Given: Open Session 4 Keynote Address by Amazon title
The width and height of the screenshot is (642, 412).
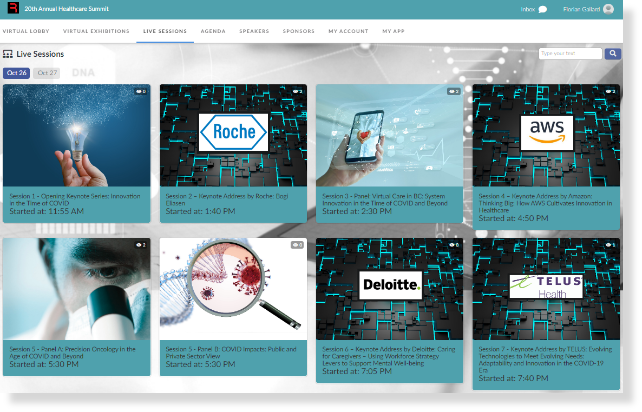Looking at the screenshot, I should pos(545,203).
